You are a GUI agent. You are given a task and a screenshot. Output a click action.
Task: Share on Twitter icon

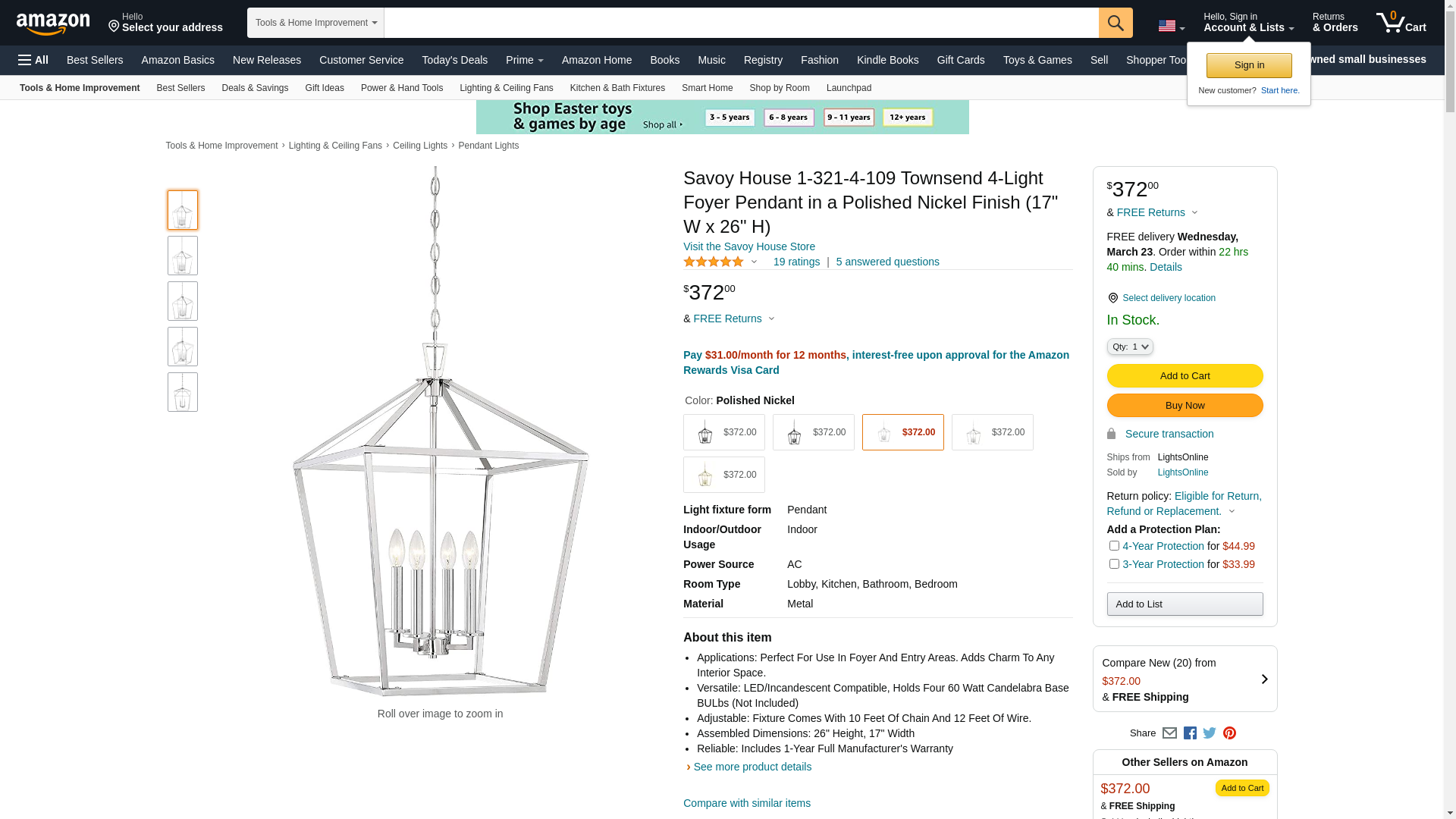point(1210,733)
